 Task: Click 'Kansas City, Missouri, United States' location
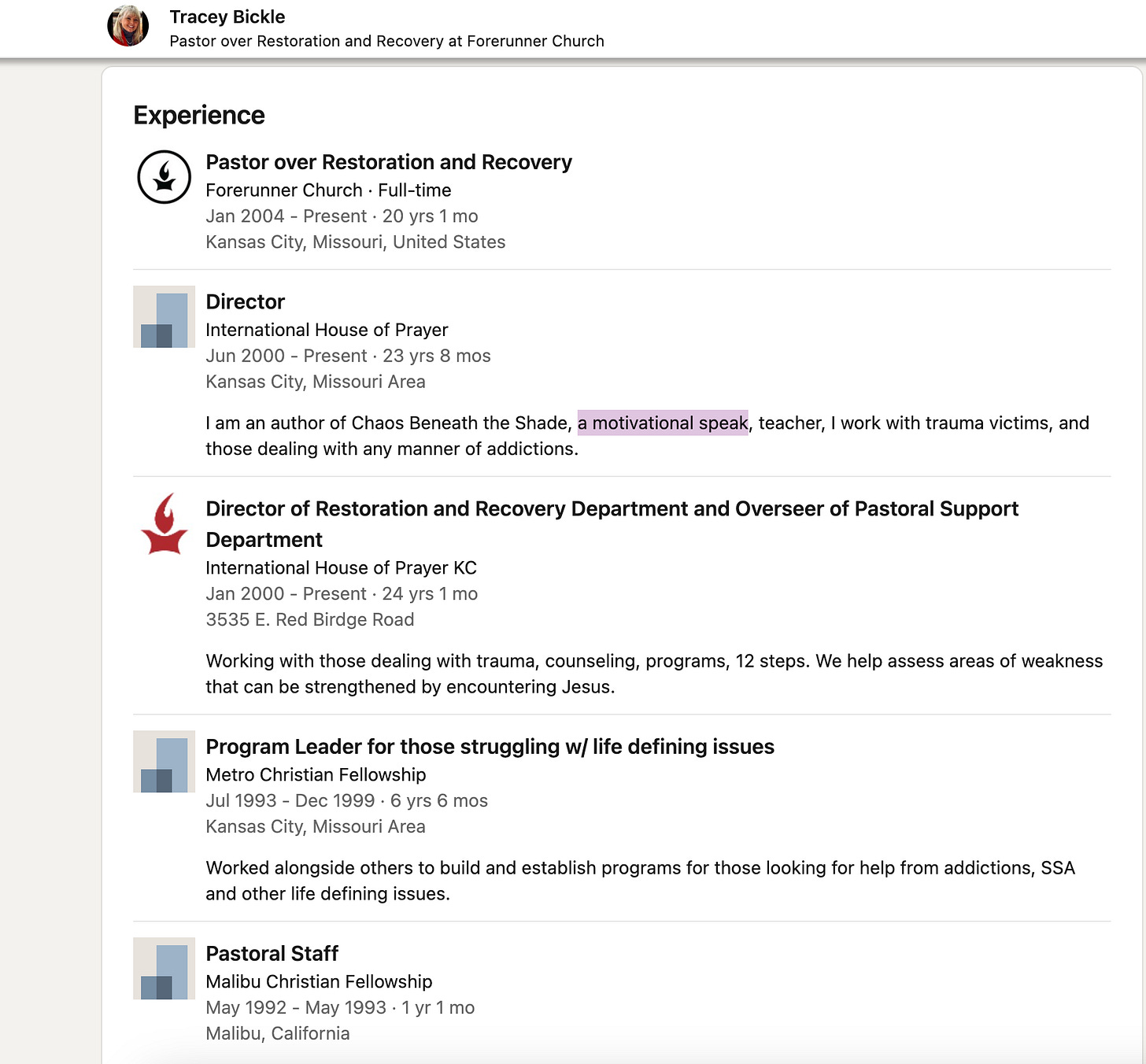coord(356,242)
